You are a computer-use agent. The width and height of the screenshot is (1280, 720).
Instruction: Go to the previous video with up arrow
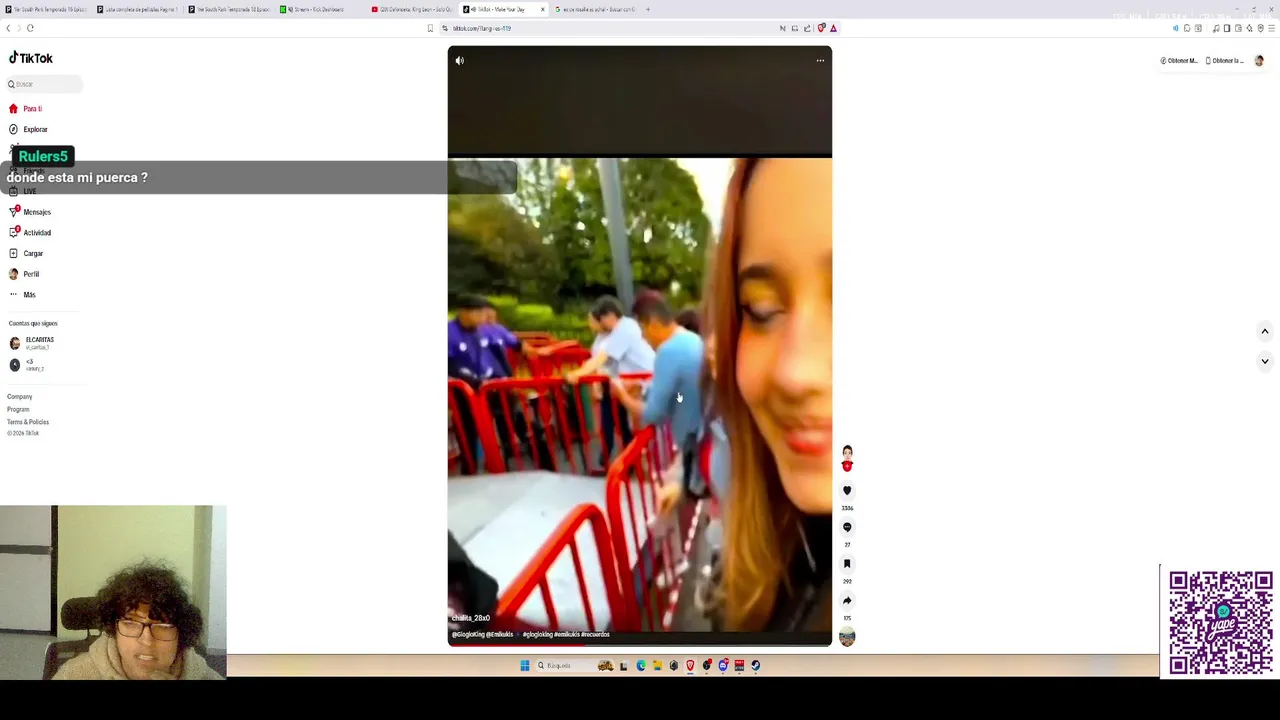pos(1264,331)
